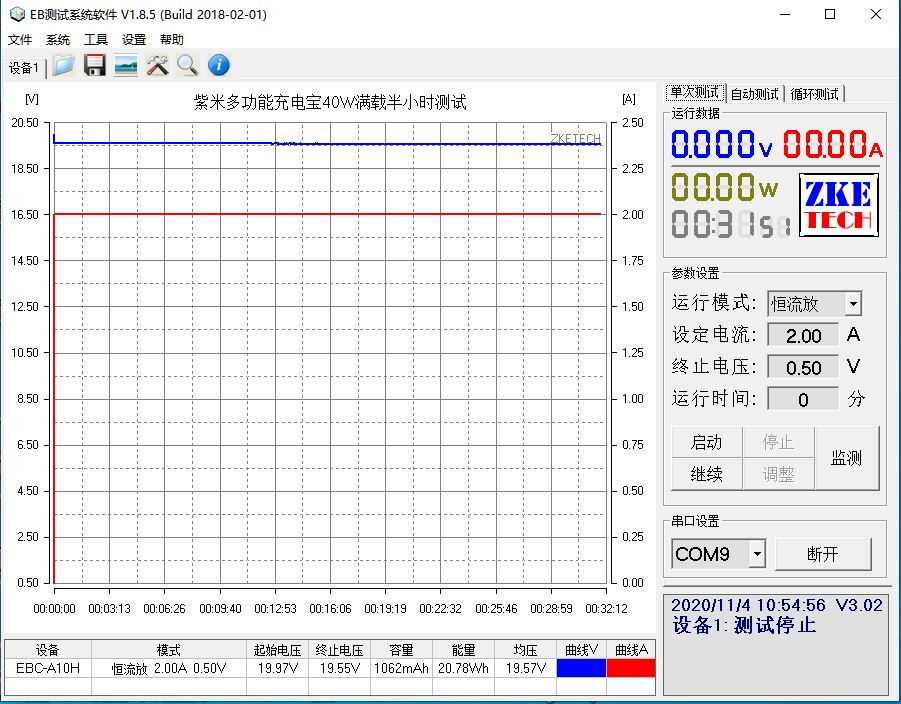Viewport: 901px width, 704px height.
Task: Click the red current readout 00.00A
Action: (833, 144)
